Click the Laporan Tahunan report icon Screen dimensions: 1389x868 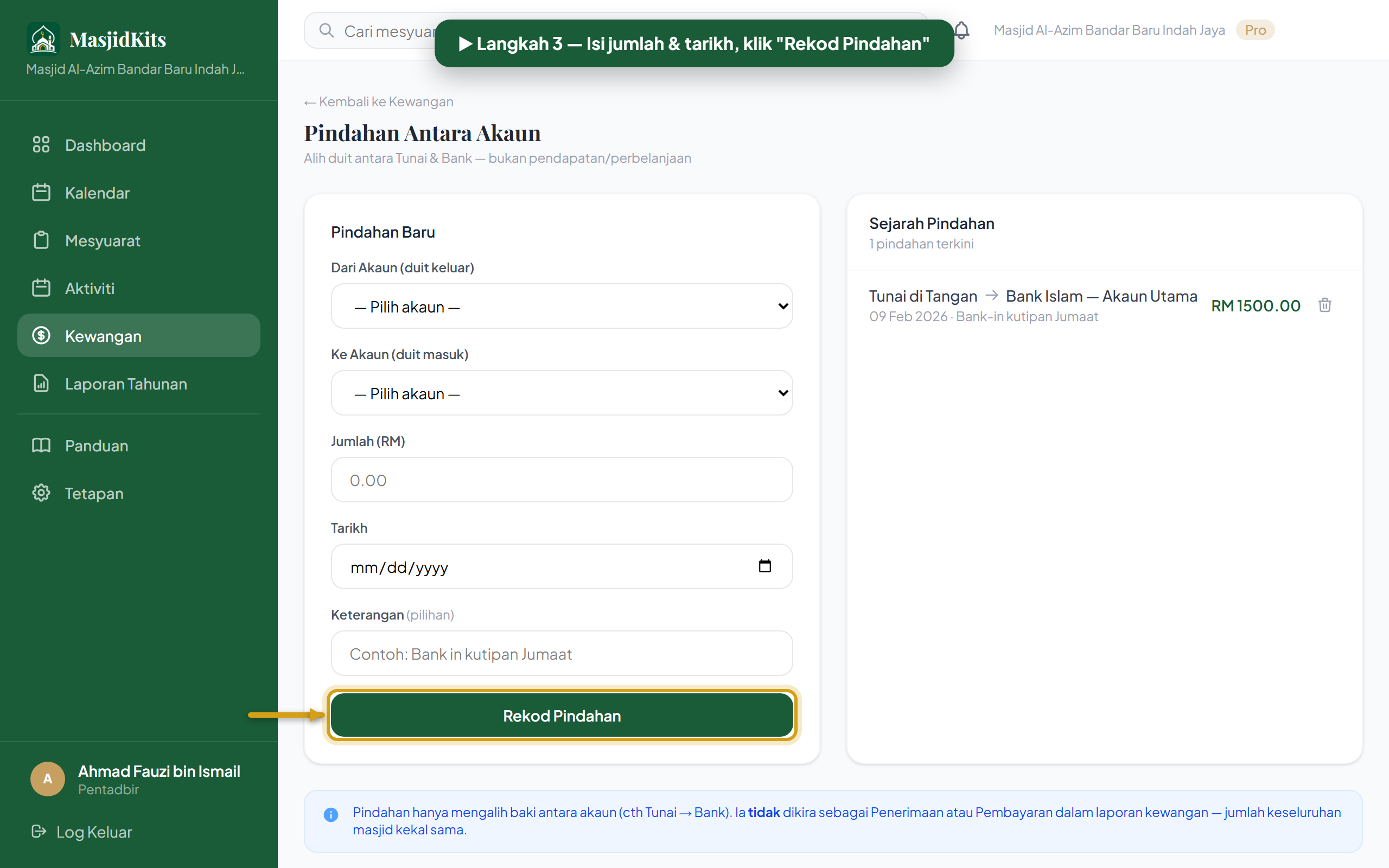[41, 383]
